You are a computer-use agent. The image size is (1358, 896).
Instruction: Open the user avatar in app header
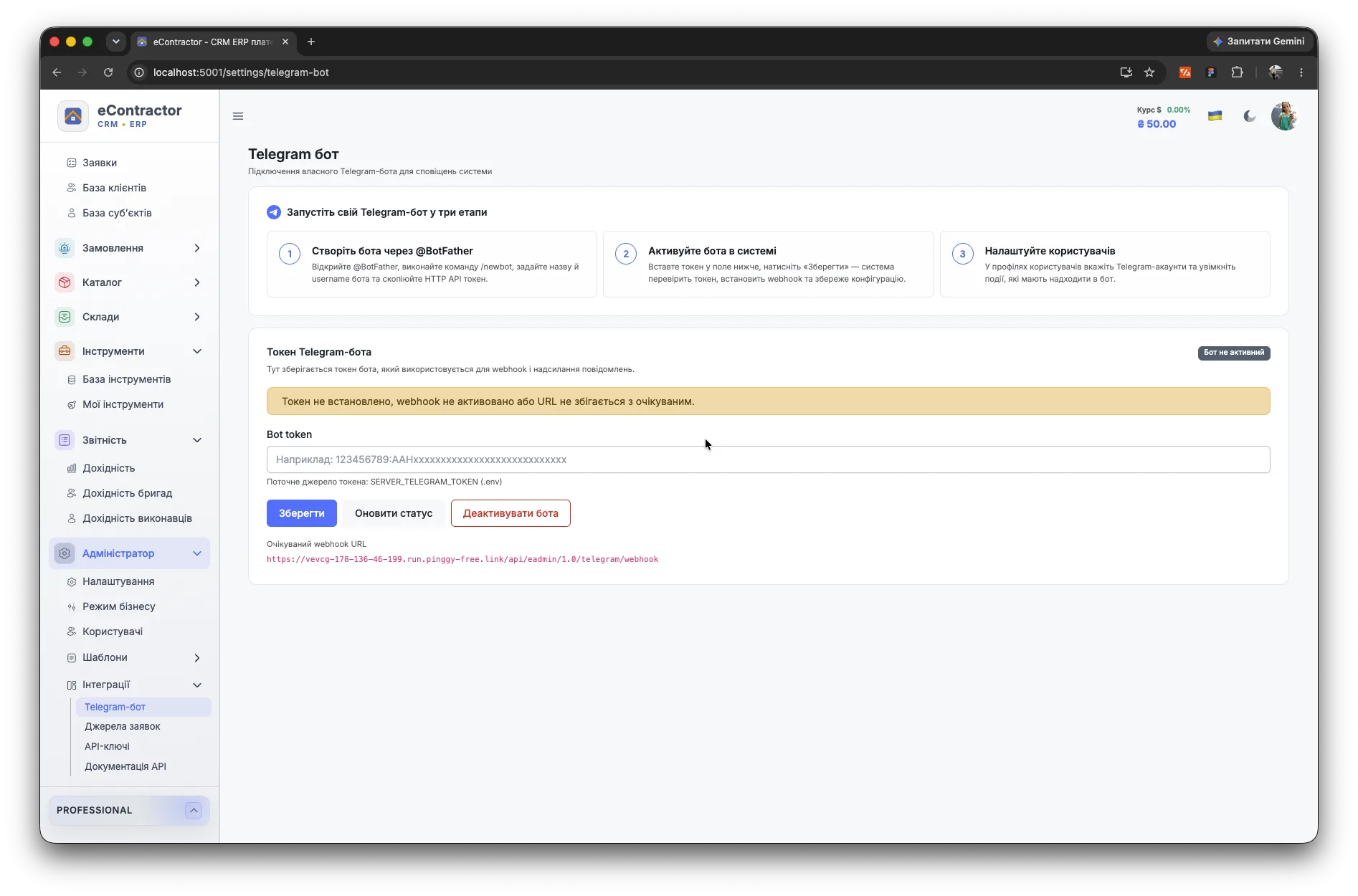(x=1284, y=116)
